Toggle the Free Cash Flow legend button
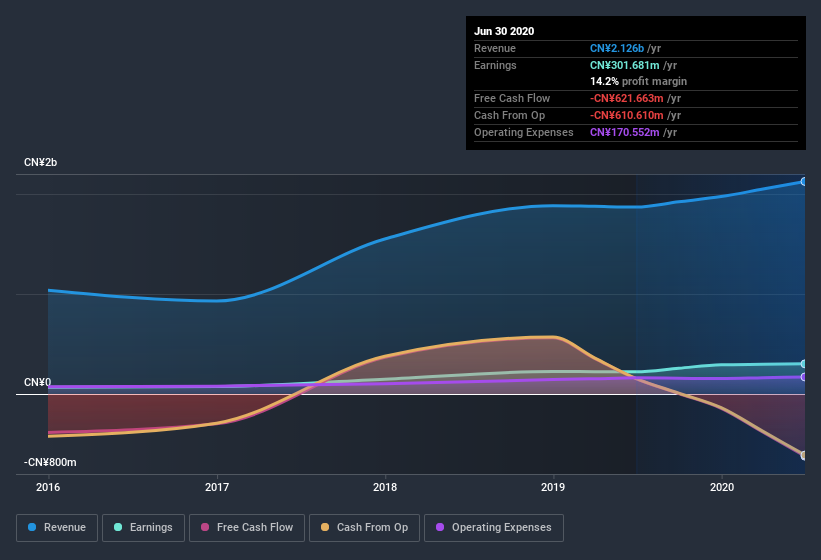 click(x=247, y=528)
